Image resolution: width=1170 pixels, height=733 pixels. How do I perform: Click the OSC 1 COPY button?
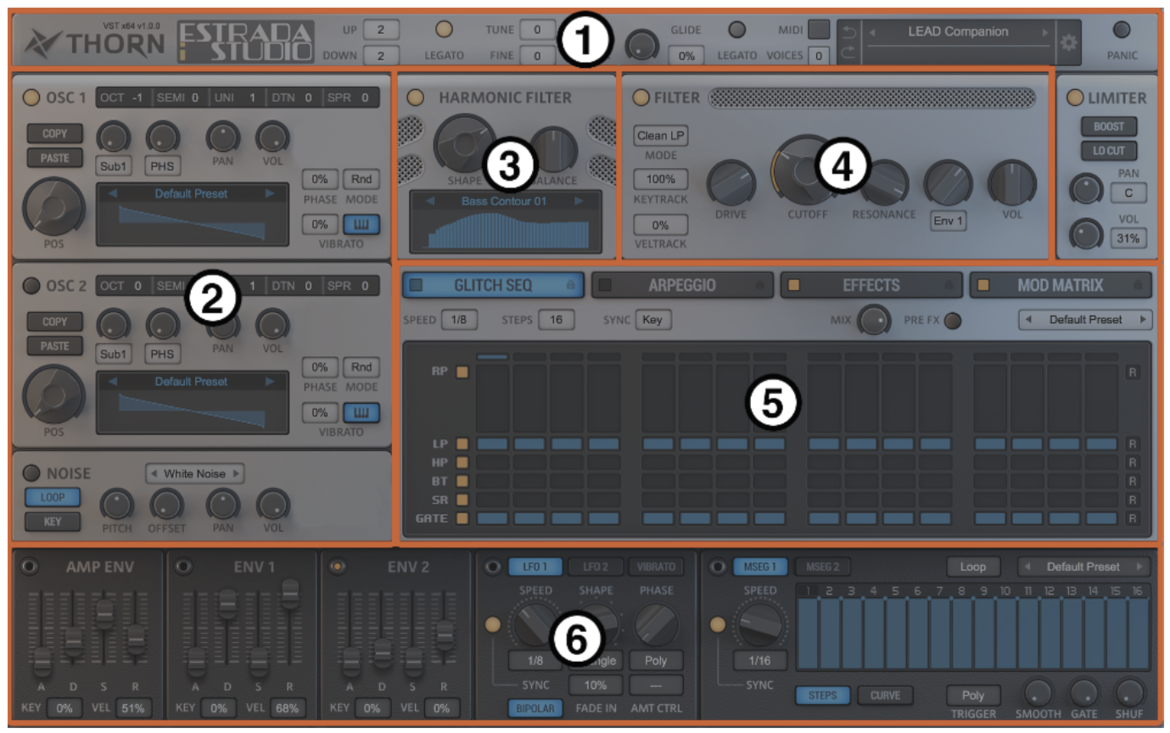click(x=54, y=134)
